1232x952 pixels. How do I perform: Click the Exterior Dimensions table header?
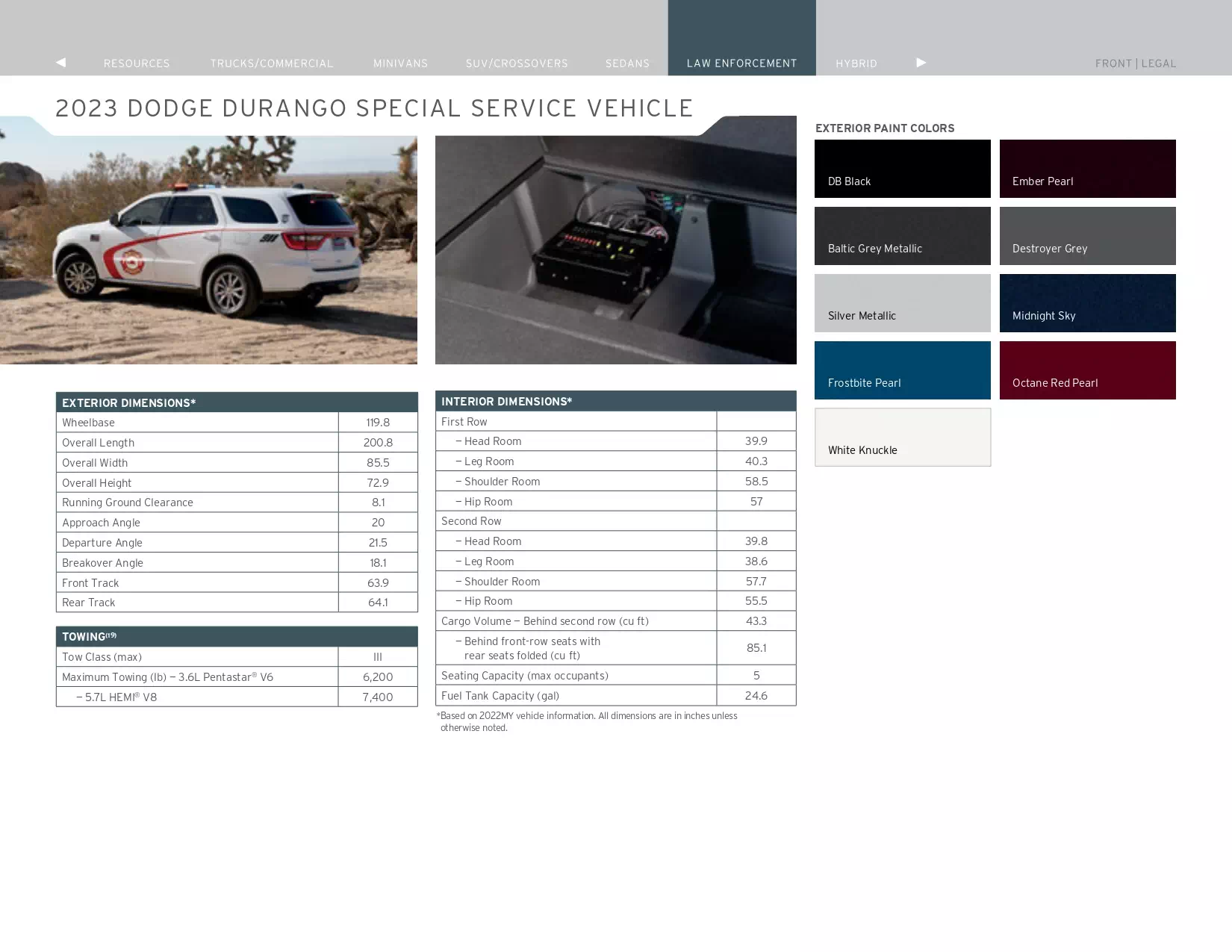[x=237, y=402]
